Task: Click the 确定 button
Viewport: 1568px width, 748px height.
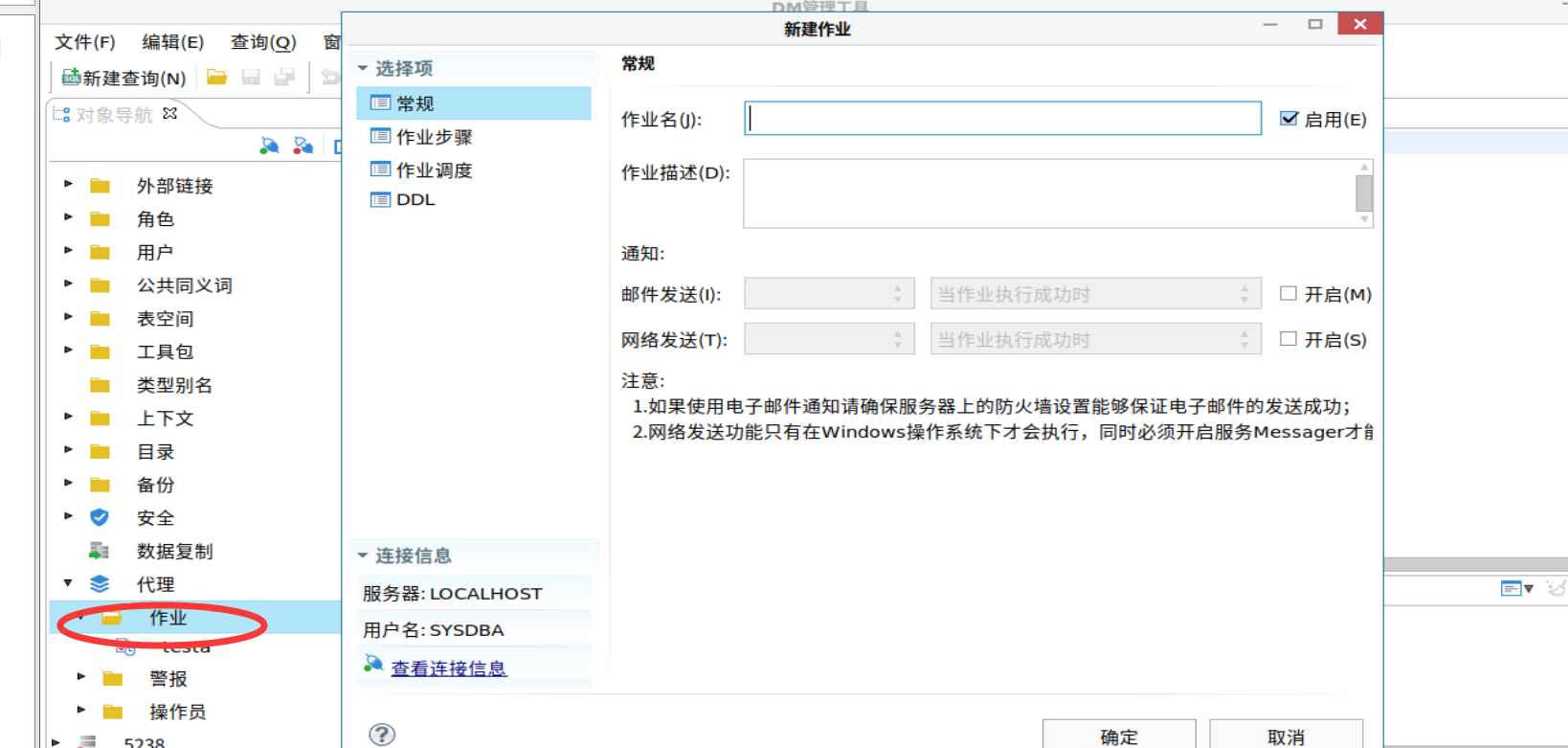Action: (x=1119, y=736)
